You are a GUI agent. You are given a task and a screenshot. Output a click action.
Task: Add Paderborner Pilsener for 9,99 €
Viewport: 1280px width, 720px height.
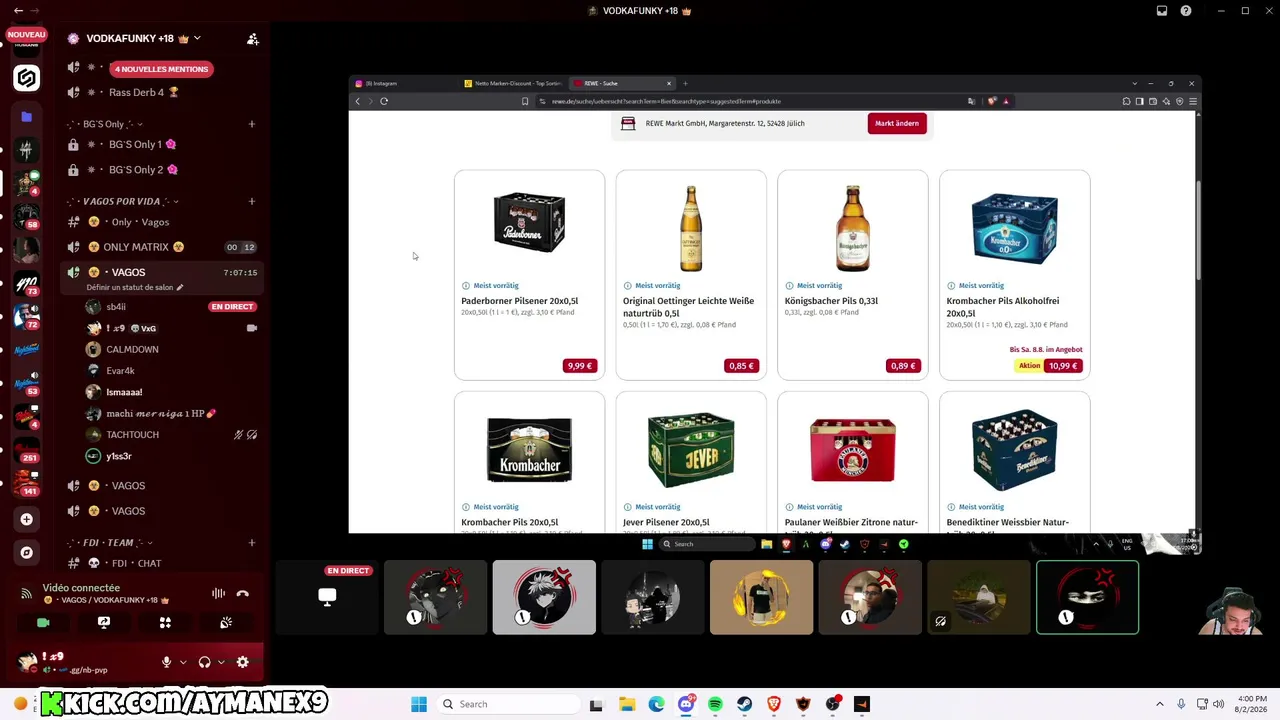click(580, 366)
